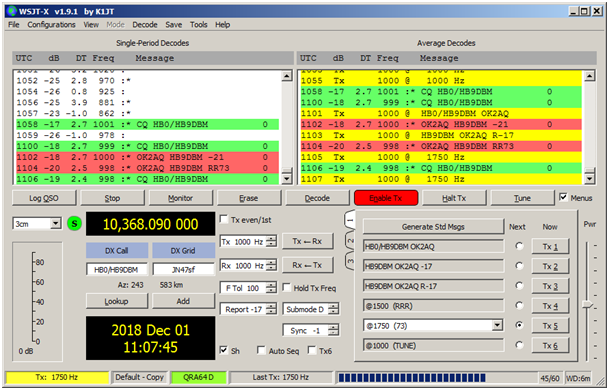This screenshot has height=390, width=609.
Task: Enable the Tx even/1st checkbox
Action: [224, 219]
